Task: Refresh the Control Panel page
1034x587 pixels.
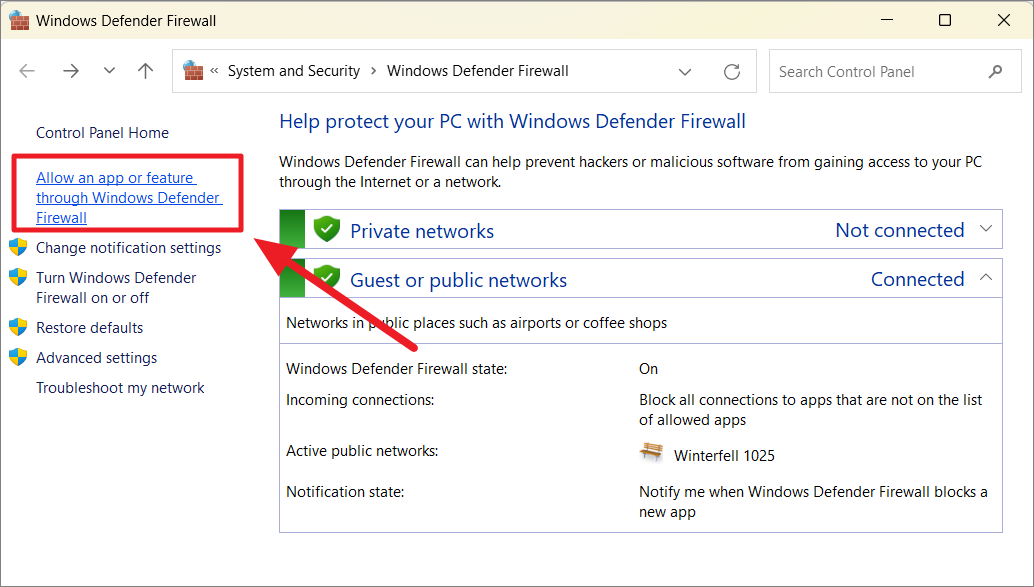Action: [732, 71]
